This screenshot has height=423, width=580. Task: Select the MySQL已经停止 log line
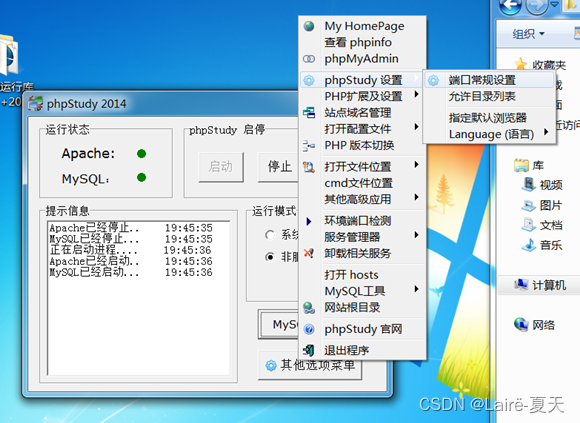[131, 239]
